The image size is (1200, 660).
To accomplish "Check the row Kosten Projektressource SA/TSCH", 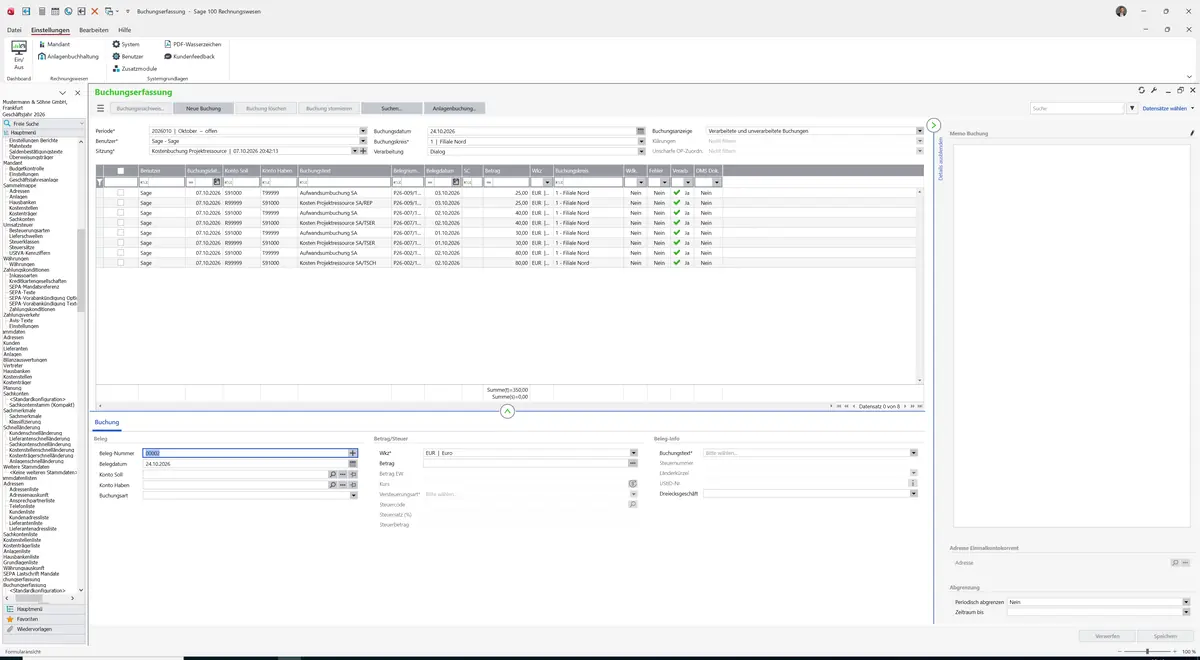I will pos(121,263).
